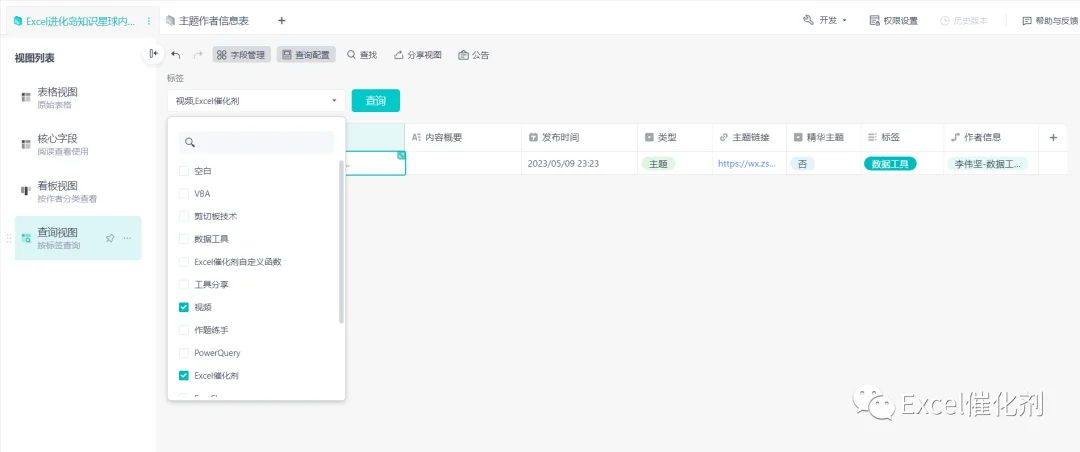
Task: Expand the 开发 dropdown menu
Action: coord(824,21)
